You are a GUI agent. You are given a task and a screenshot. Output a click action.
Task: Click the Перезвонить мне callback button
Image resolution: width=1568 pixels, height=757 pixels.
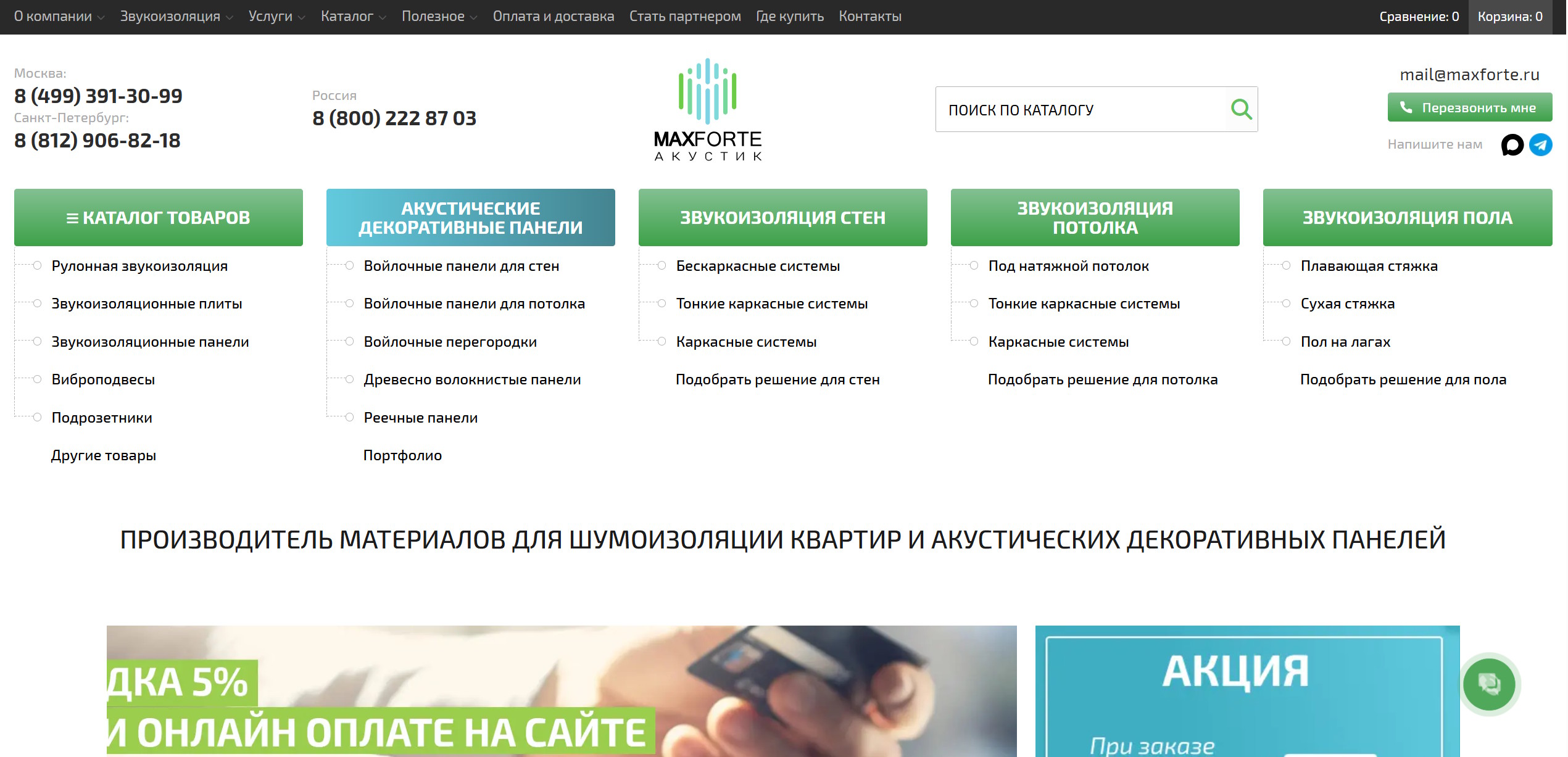tap(1470, 107)
